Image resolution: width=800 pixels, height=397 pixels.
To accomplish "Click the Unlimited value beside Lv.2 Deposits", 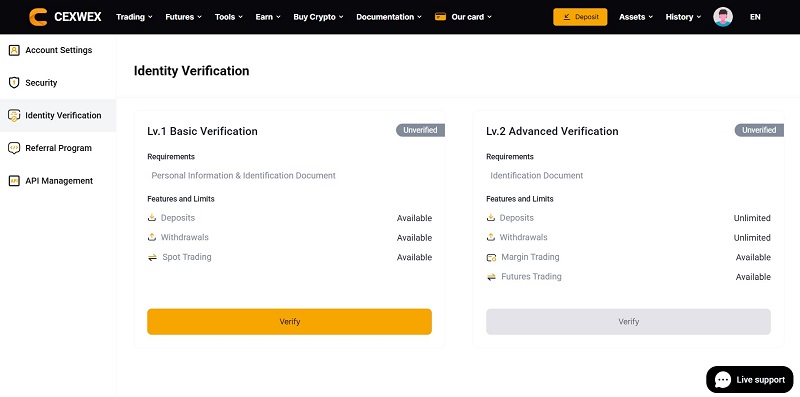I will pyautogui.click(x=752, y=218).
